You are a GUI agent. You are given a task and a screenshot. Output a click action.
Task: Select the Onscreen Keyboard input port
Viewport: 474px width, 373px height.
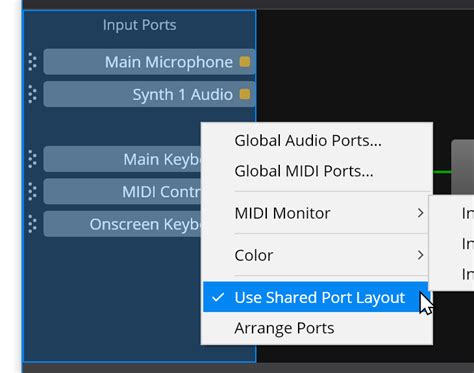pyautogui.click(x=122, y=224)
